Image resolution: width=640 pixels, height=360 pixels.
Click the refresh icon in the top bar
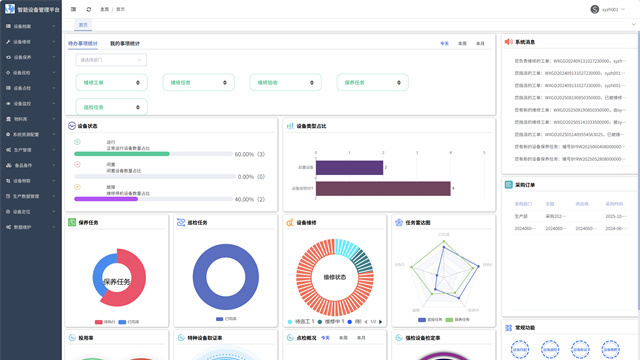(x=89, y=9)
